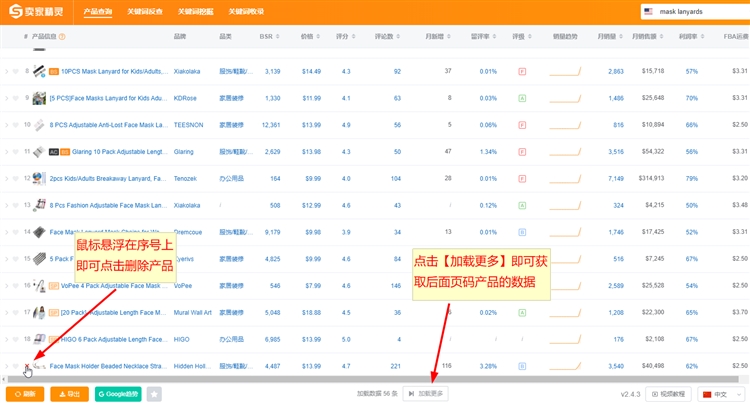Sort the table by 评级 column
The height and width of the screenshot is (403, 750).
pyautogui.click(x=522, y=36)
